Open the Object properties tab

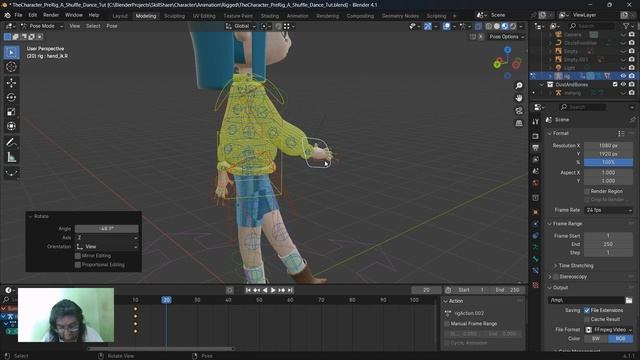536,212
